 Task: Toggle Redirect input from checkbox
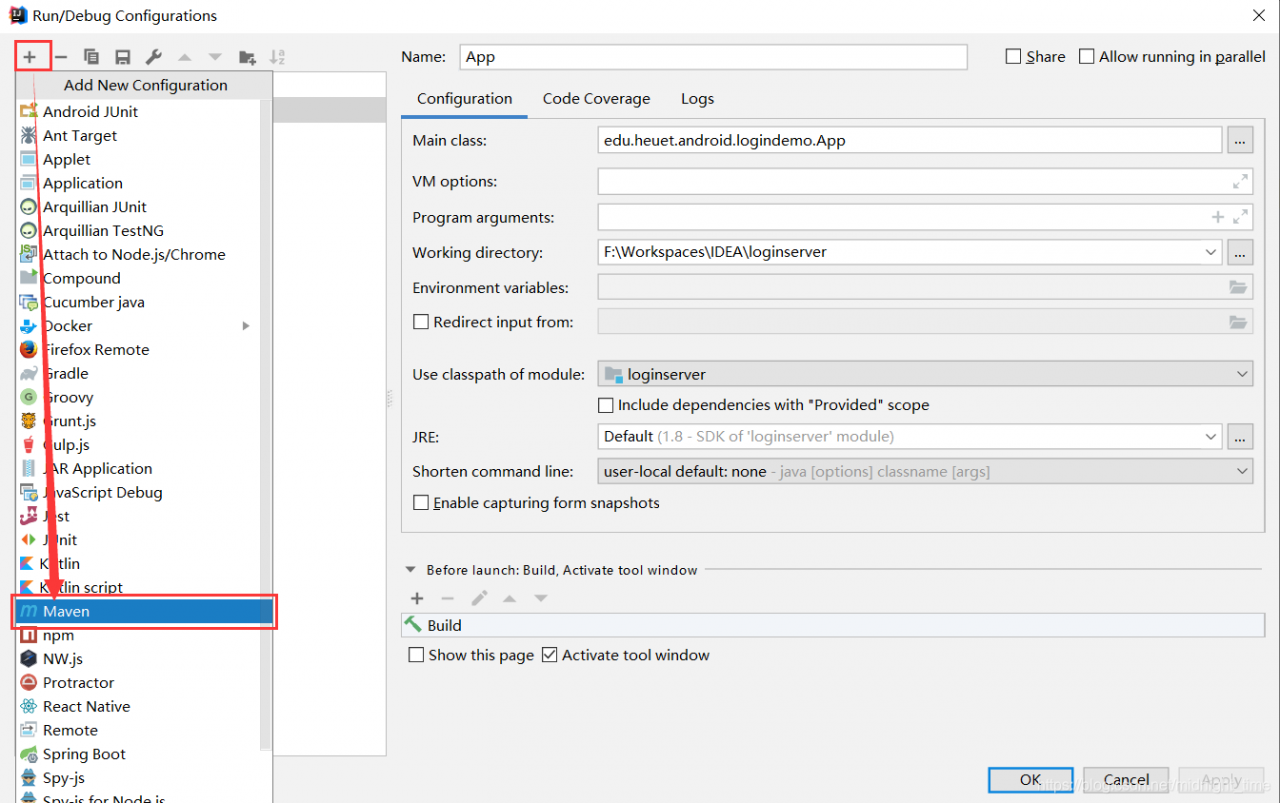421,322
